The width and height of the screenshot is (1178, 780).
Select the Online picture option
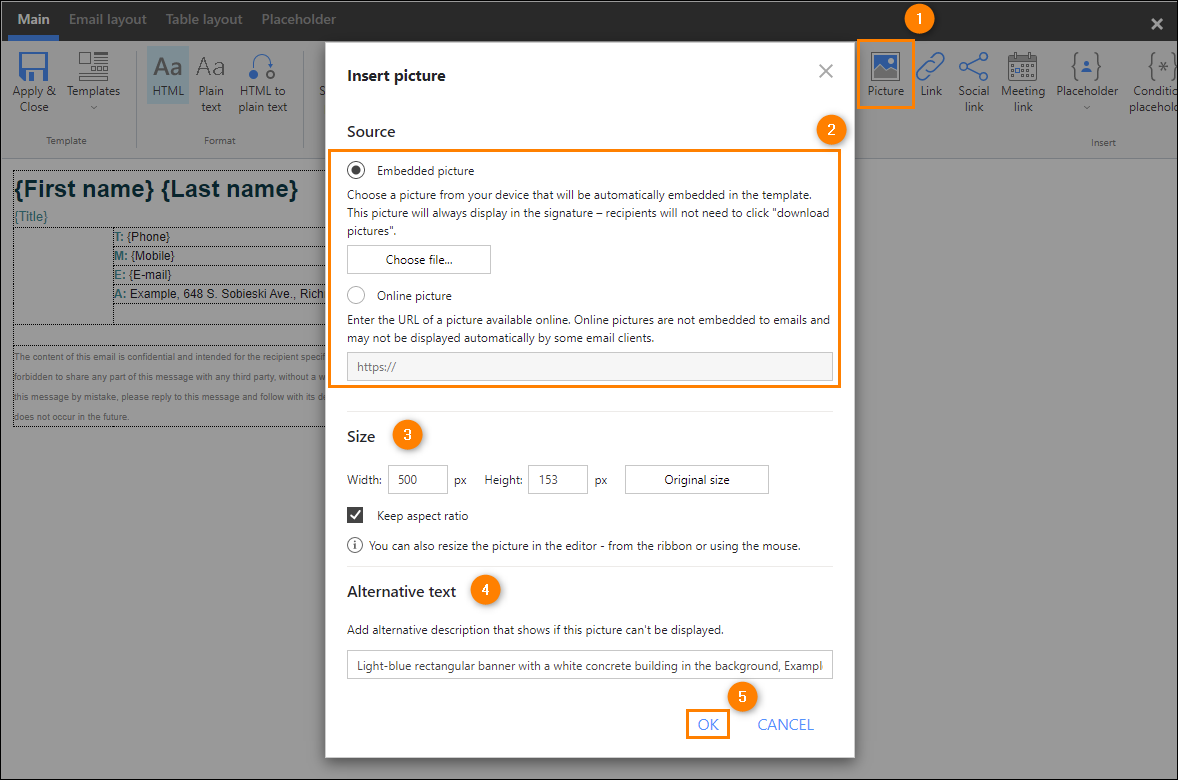[356, 295]
